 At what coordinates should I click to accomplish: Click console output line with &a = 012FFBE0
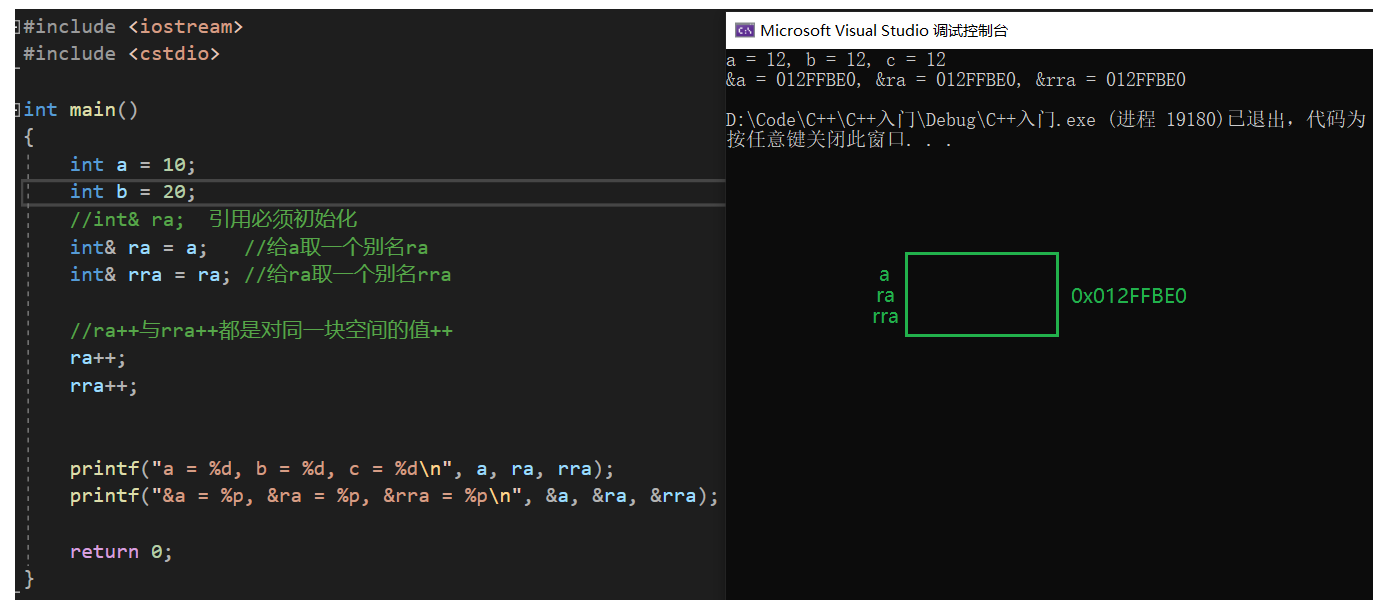[956, 80]
